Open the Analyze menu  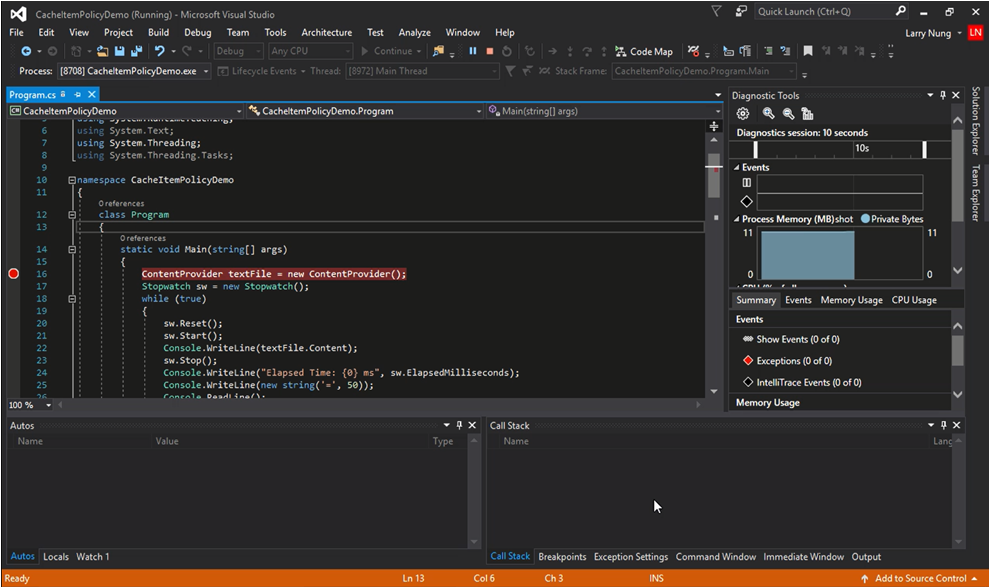[414, 32]
